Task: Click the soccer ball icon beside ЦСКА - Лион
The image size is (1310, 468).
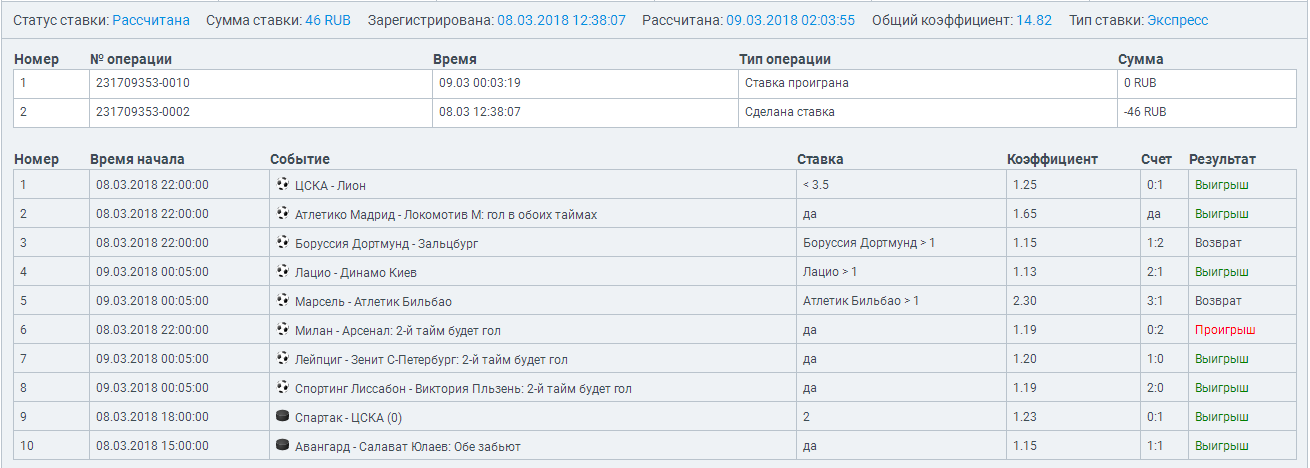Action: tap(282, 185)
